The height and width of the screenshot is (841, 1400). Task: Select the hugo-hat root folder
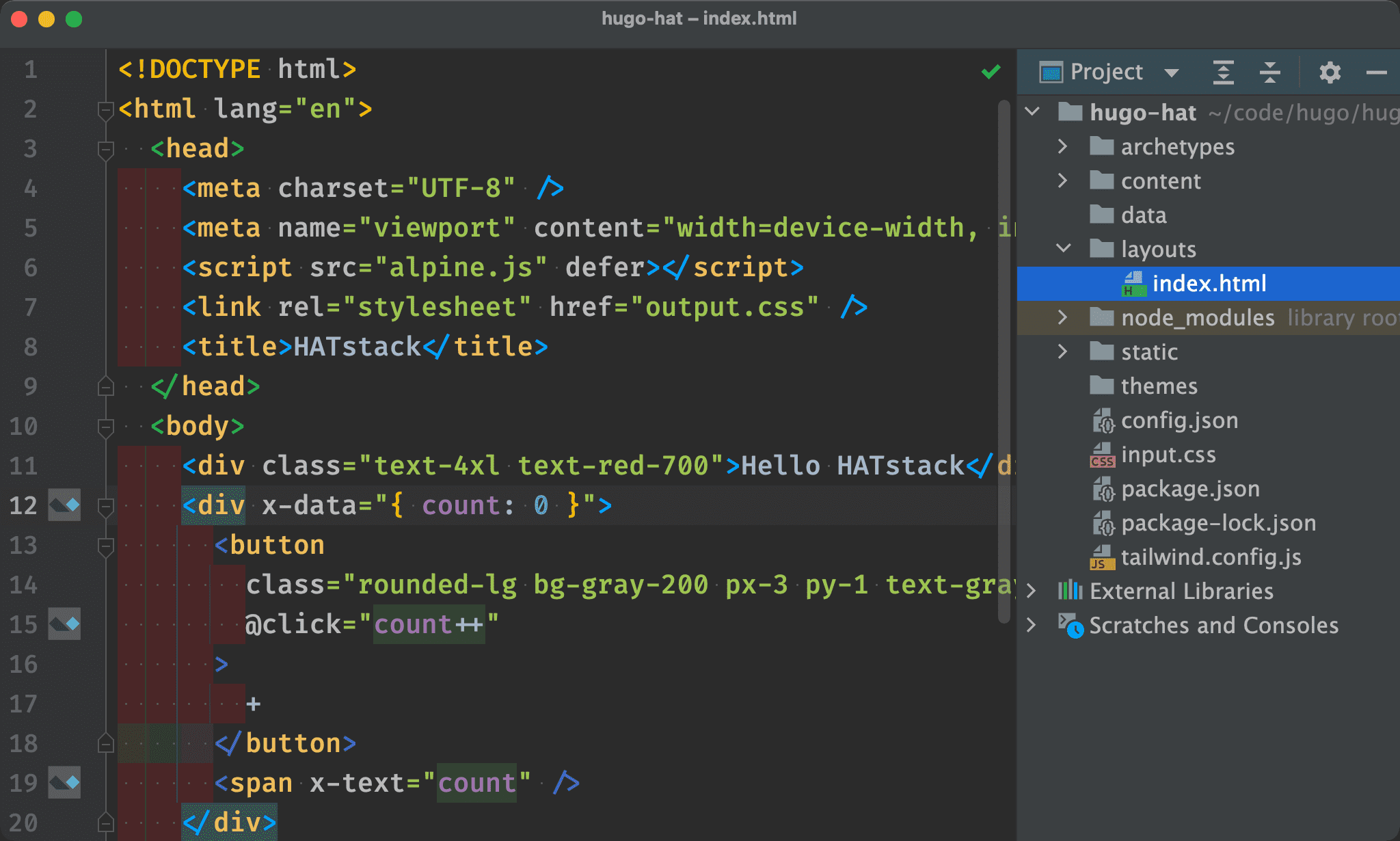1143,112
